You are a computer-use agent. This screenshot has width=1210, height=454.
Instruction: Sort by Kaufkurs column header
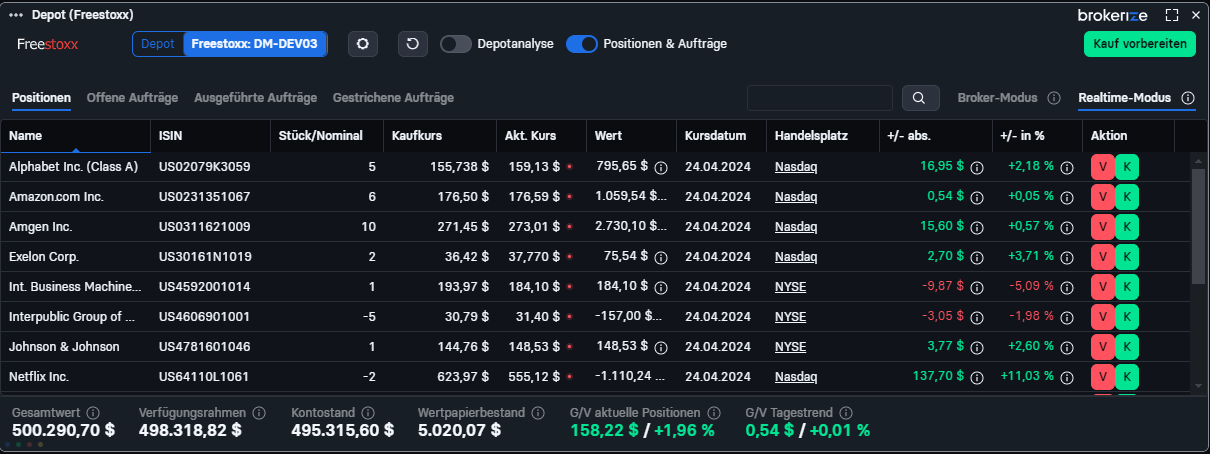440,136
